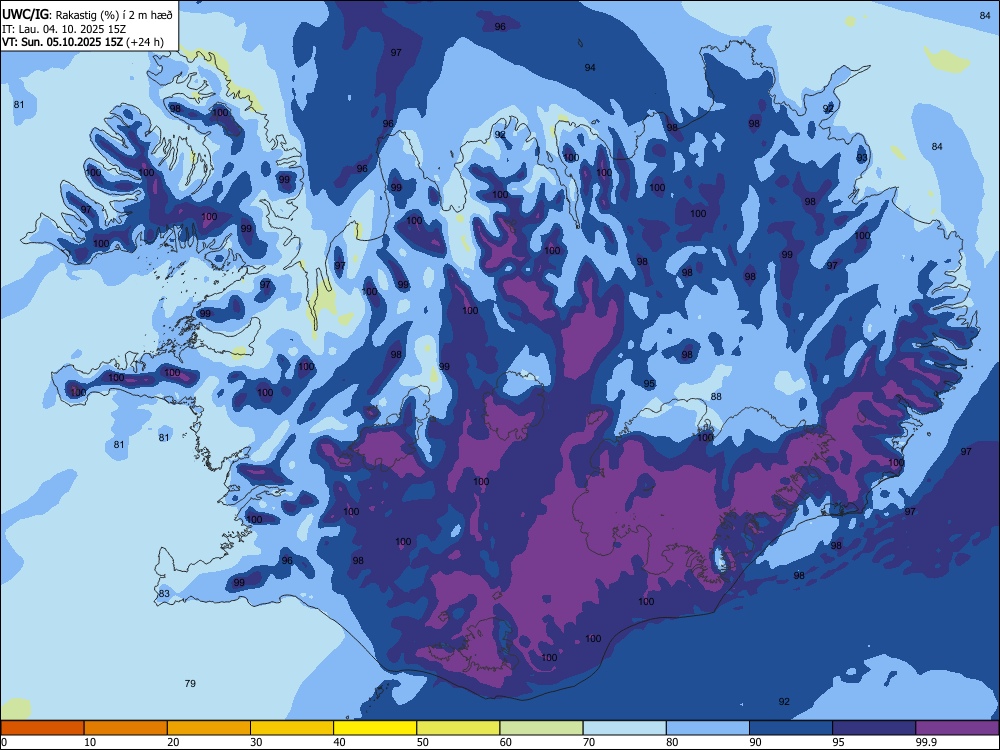Screen dimensions: 1000x750
Task: Select the '83' humidity value on the map
Action: point(165,594)
